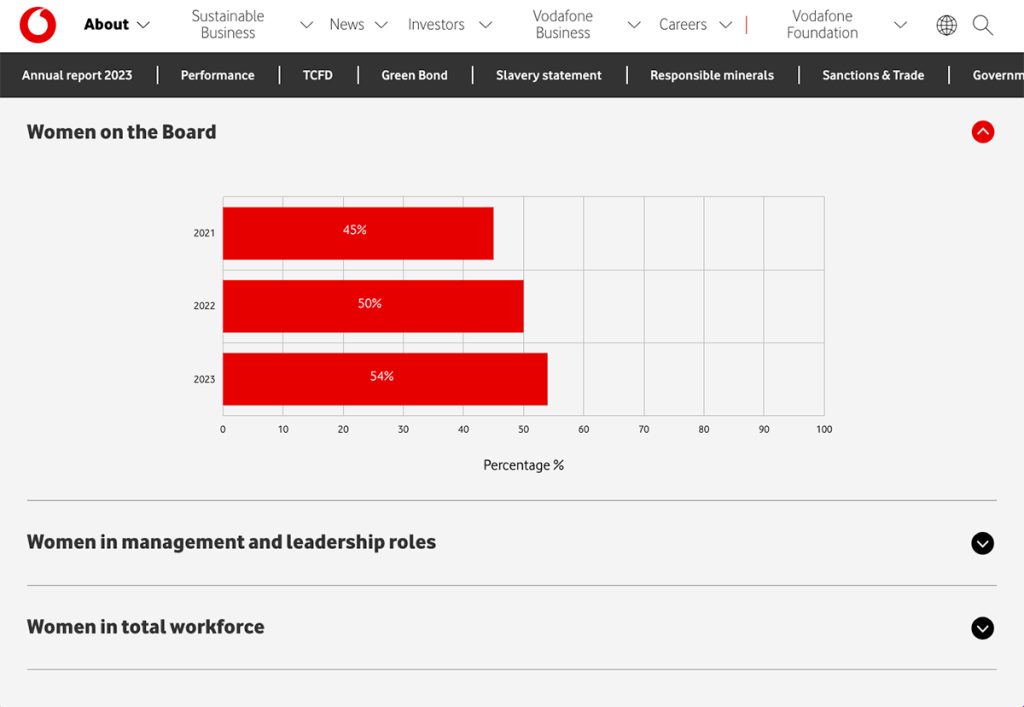
Task: Click the Vodafone logo icon
Action: [38, 25]
